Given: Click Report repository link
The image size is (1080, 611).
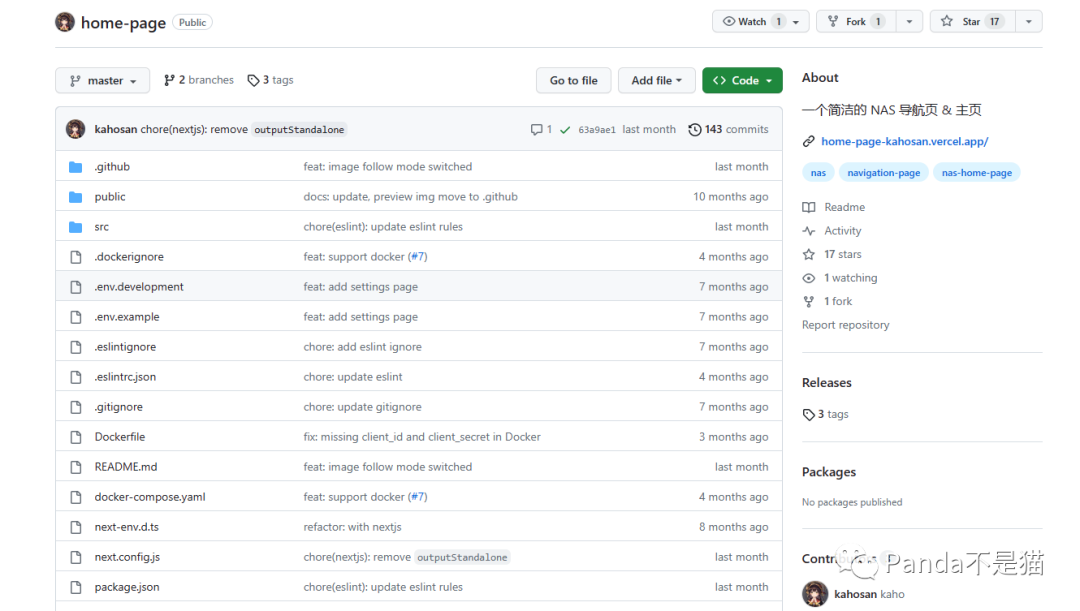Looking at the screenshot, I should coord(845,324).
